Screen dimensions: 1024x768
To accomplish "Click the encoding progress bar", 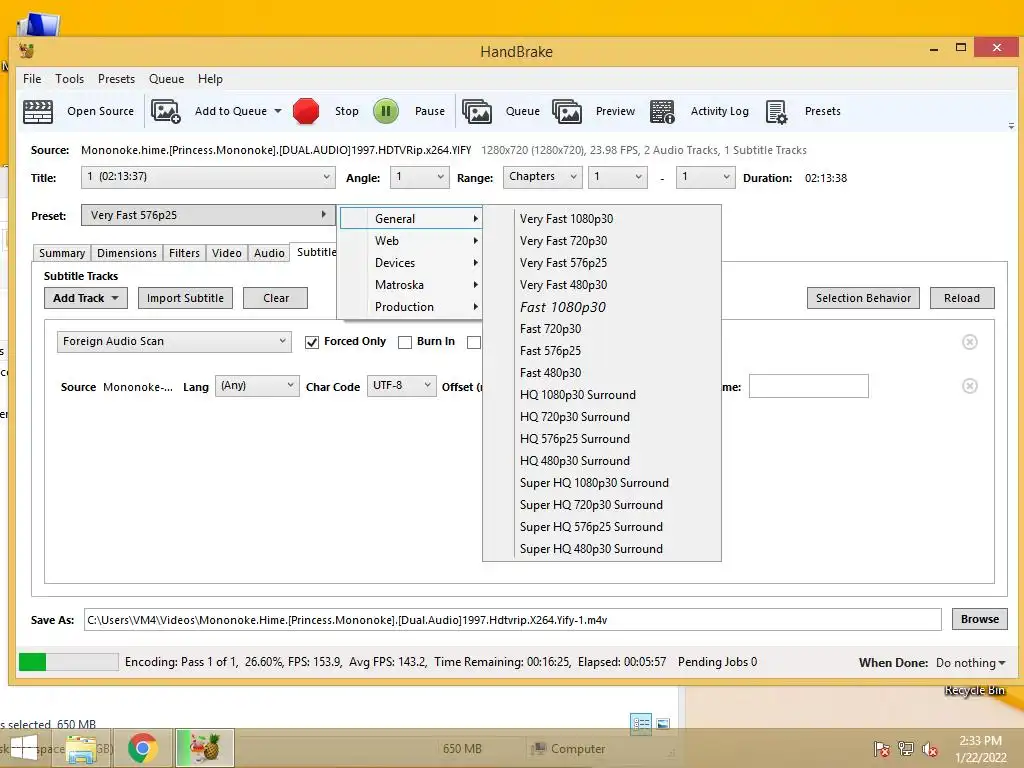I will pos(69,662).
